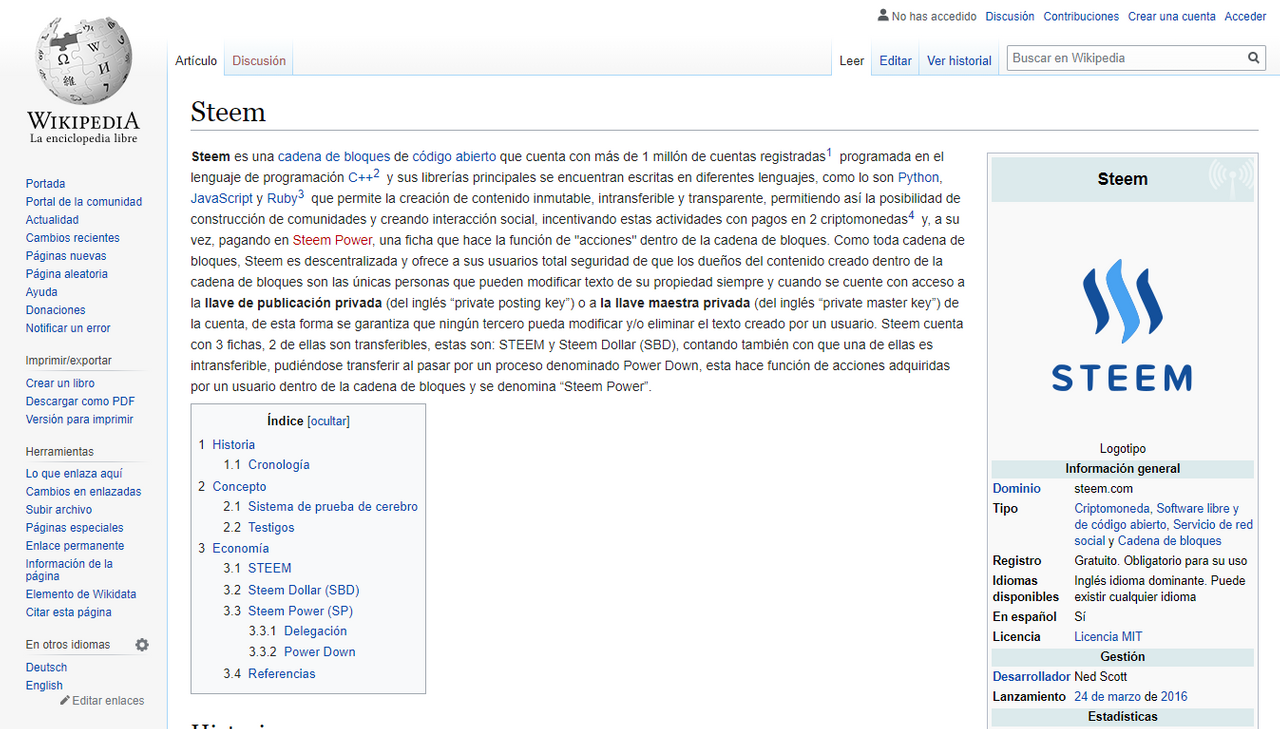Viewport: 1280px width, 729px height.
Task: Jump to Cronología in the index
Action: tap(279, 464)
